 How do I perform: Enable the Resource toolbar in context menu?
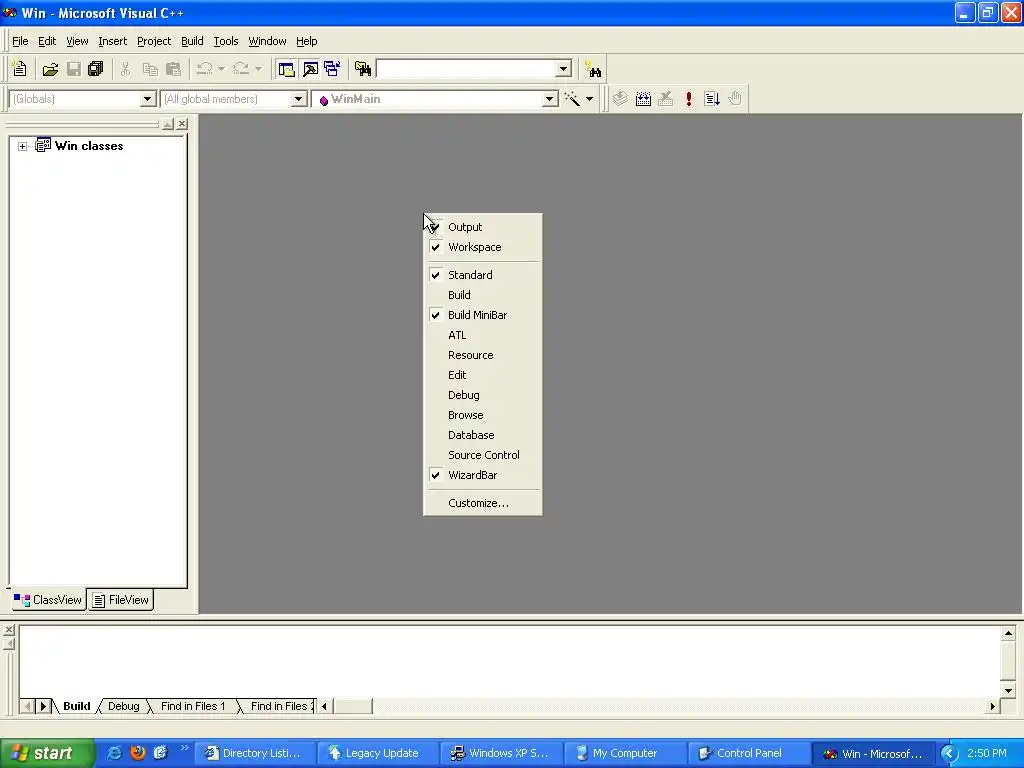coord(483,355)
